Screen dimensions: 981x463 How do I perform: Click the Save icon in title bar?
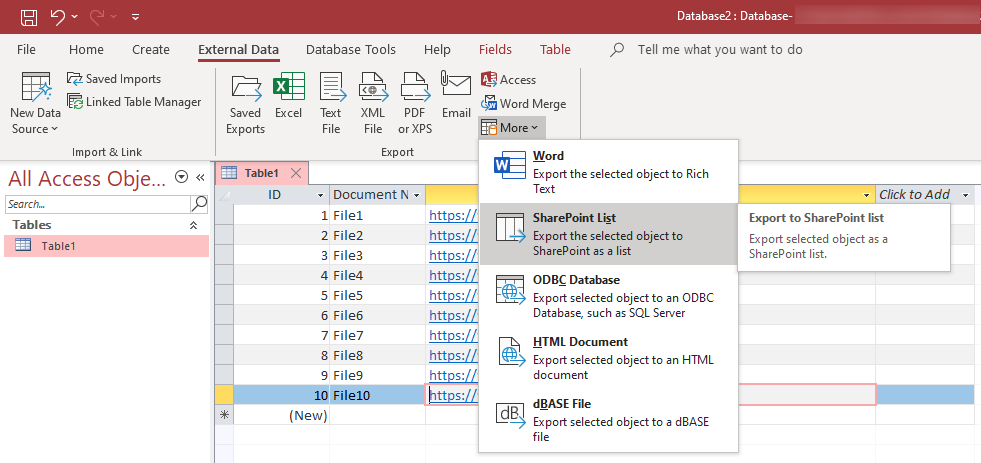(x=29, y=17)
